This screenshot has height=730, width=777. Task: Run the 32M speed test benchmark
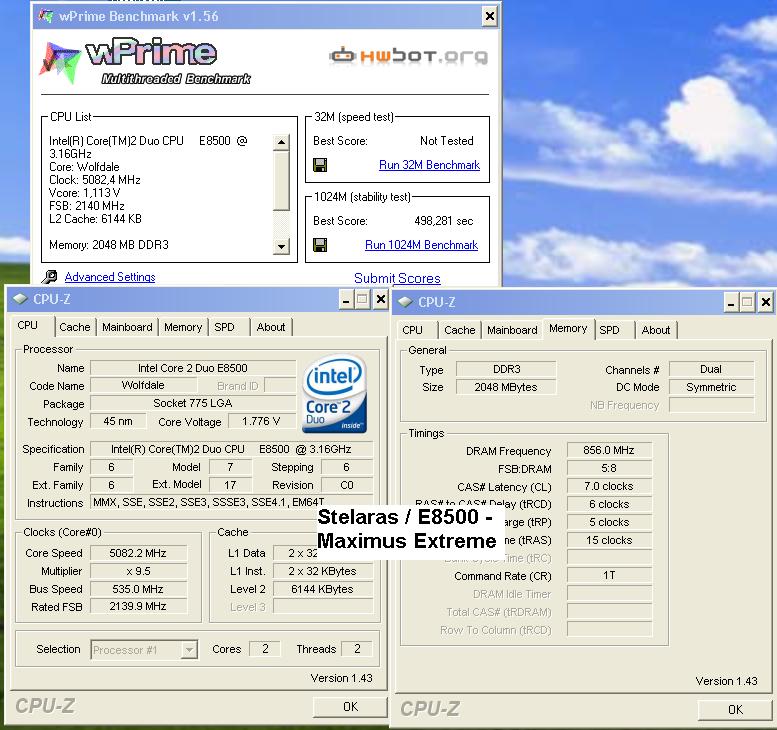(x=429, y=165)
